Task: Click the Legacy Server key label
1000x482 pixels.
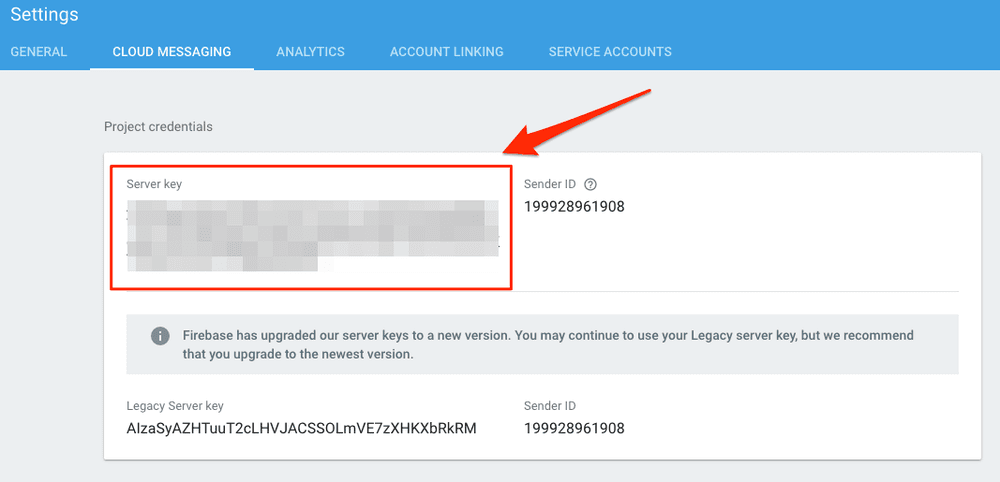Action: tap(175, 406)
